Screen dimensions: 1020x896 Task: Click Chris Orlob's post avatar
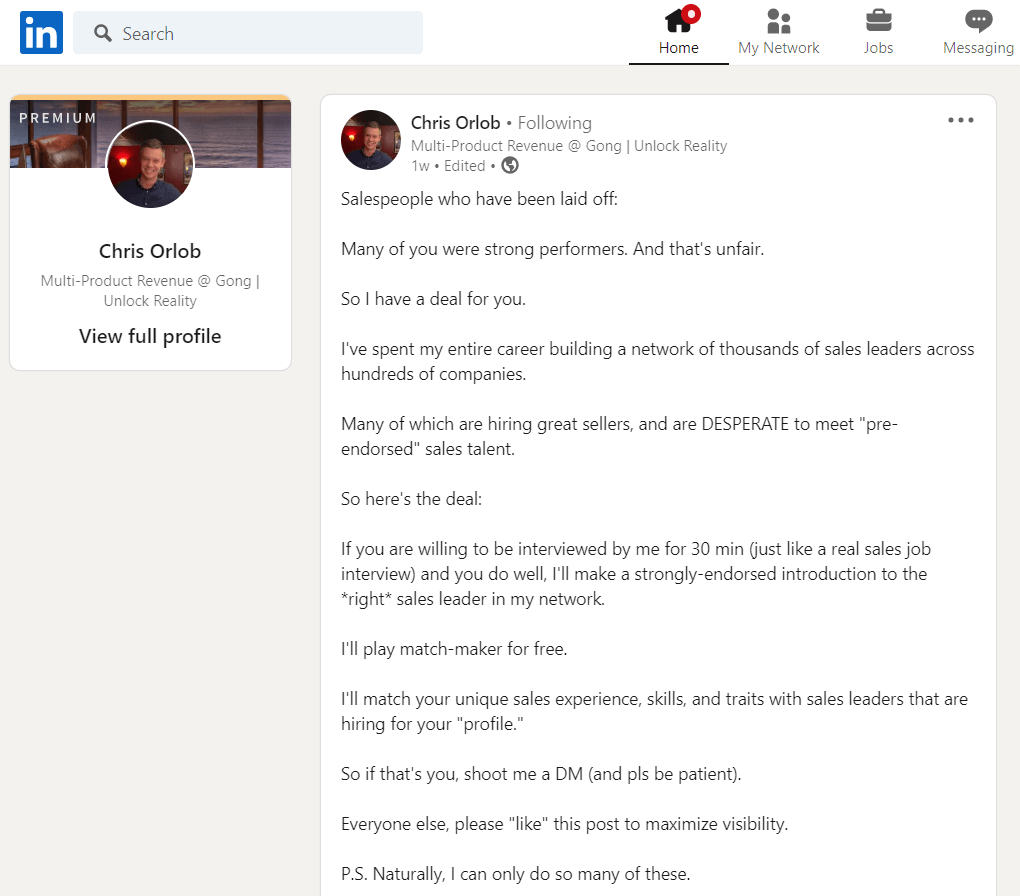(370, 140)
